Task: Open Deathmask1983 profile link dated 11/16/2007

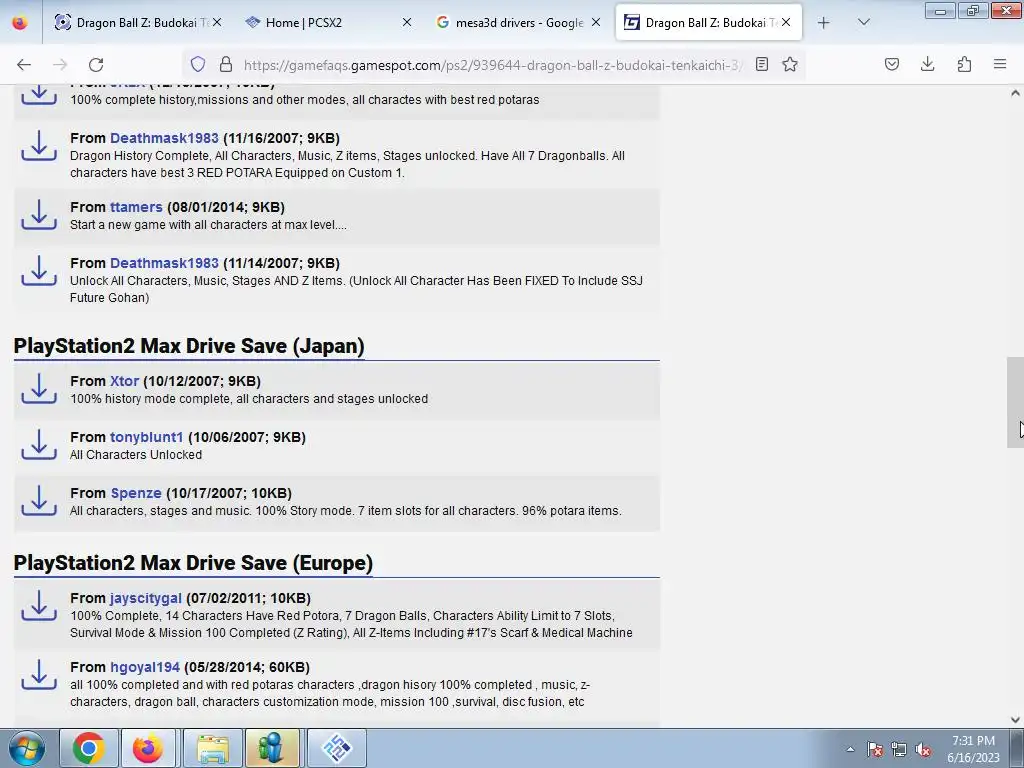Action: [x=164, y=138]
